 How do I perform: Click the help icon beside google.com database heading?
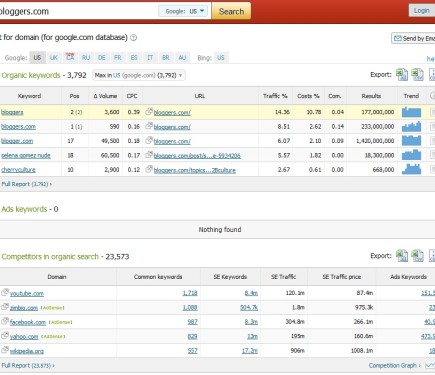[133, 38]
